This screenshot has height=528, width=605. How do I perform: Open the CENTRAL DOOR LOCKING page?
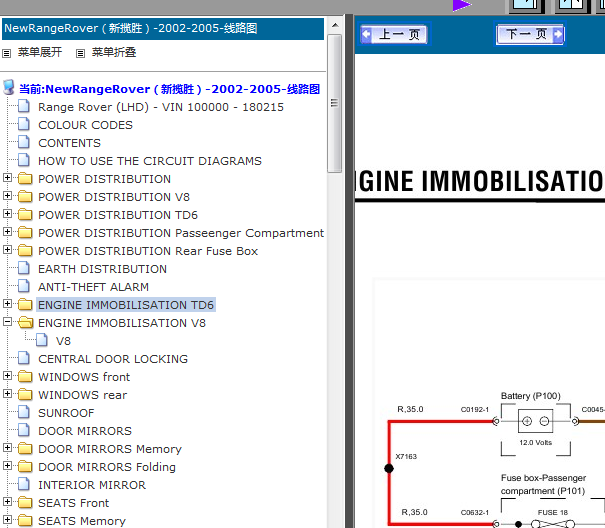(x=113, y=359)
